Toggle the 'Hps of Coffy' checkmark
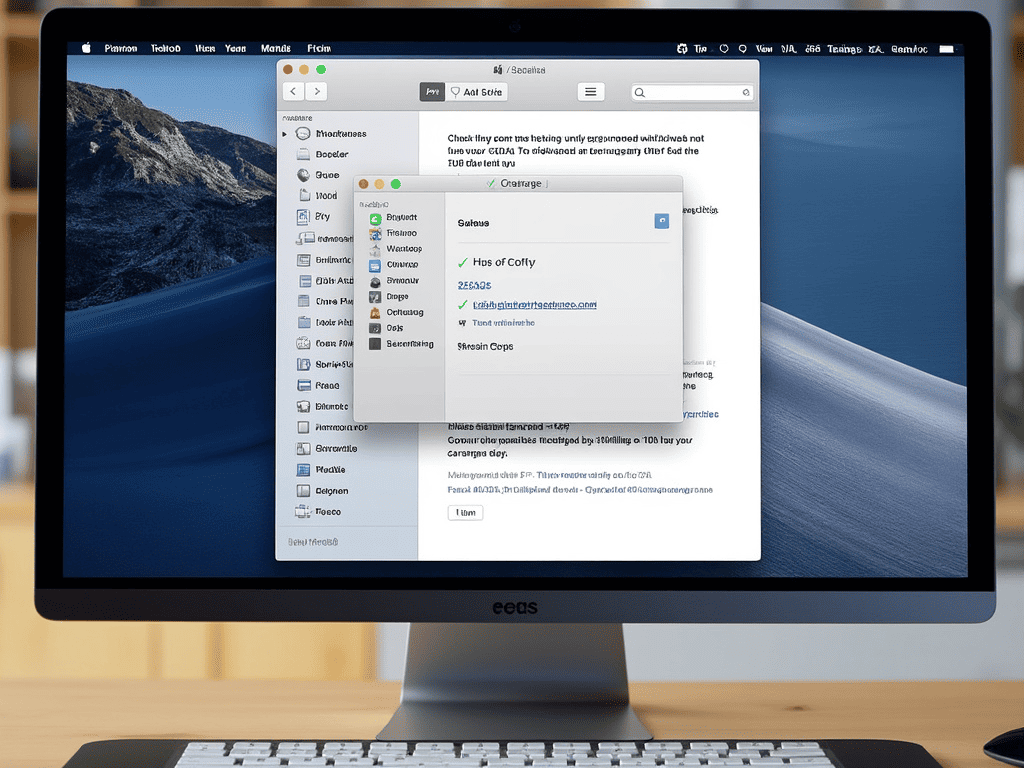 tap(462, 262)
